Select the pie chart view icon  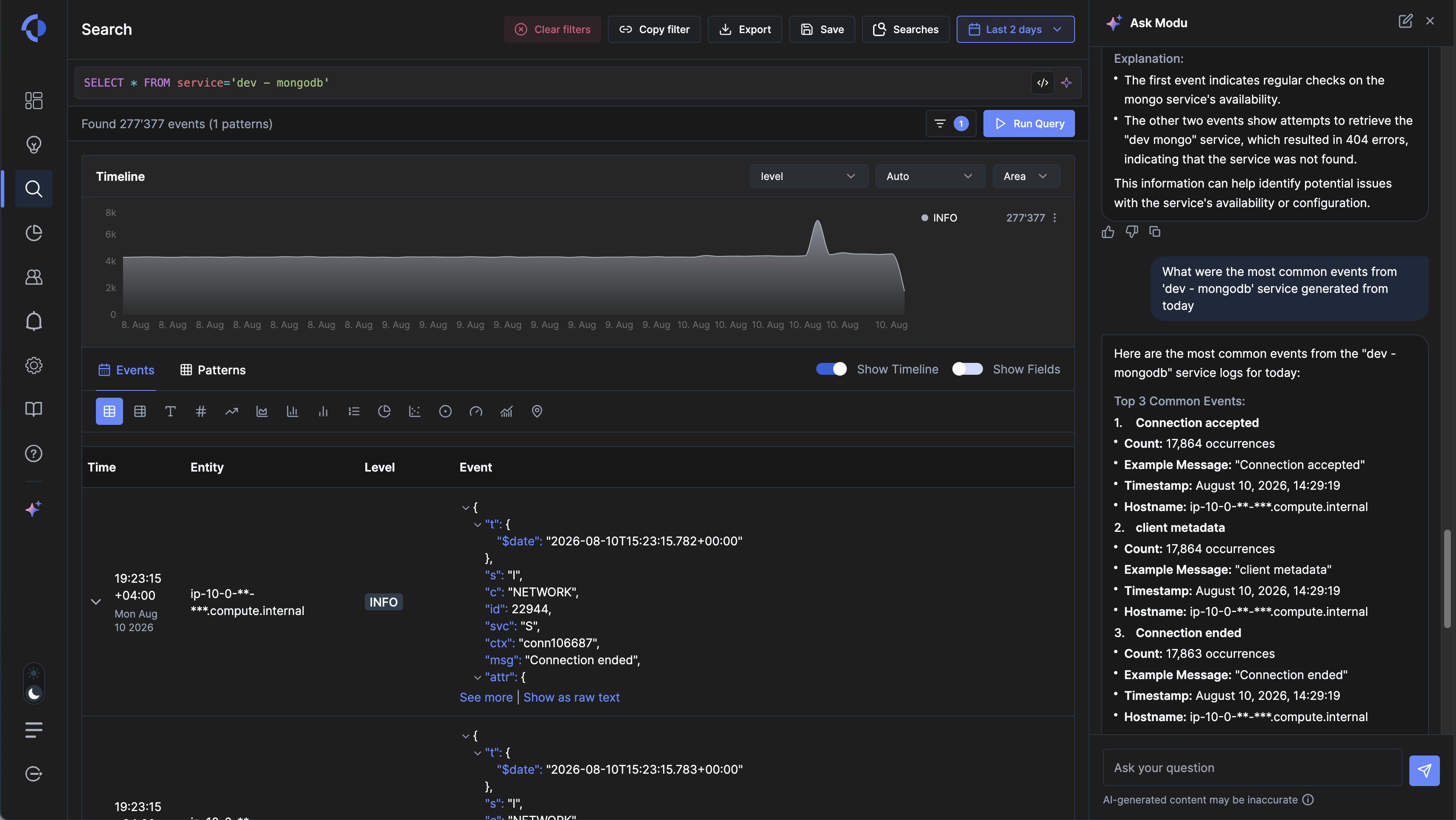click(384, 411)
